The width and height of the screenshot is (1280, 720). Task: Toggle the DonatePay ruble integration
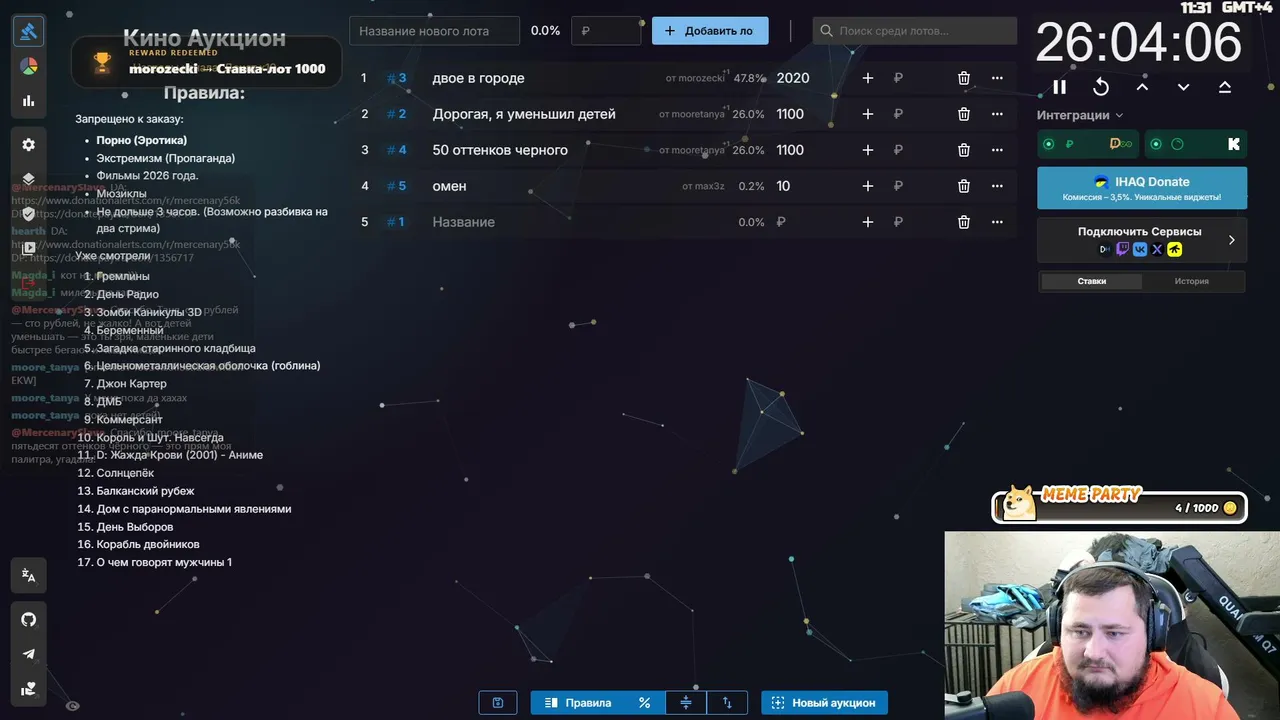click(1088, 144)
